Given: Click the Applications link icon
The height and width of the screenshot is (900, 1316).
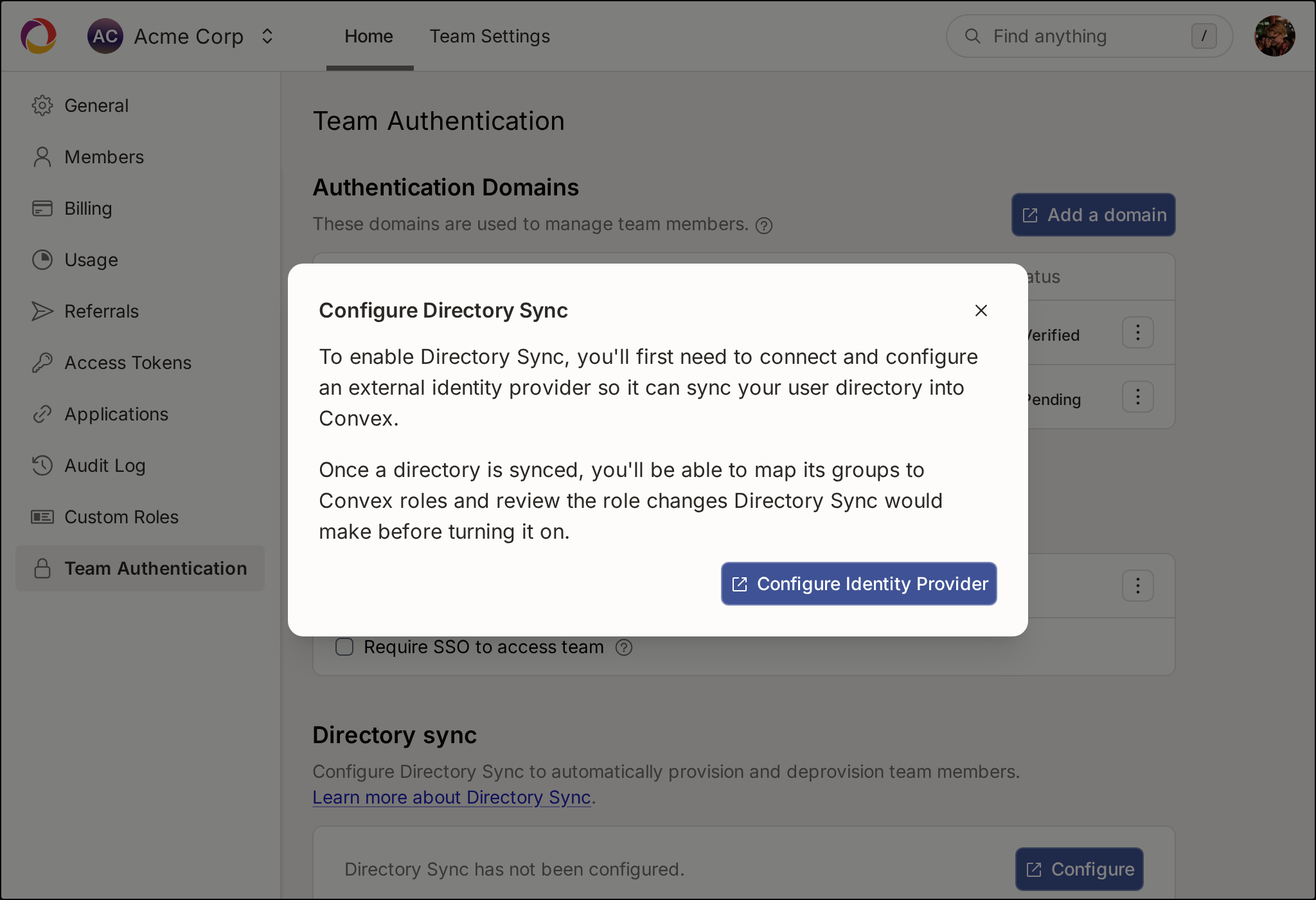Looking at the screenshot, I should pyautogui.click(x=42, y=414).
